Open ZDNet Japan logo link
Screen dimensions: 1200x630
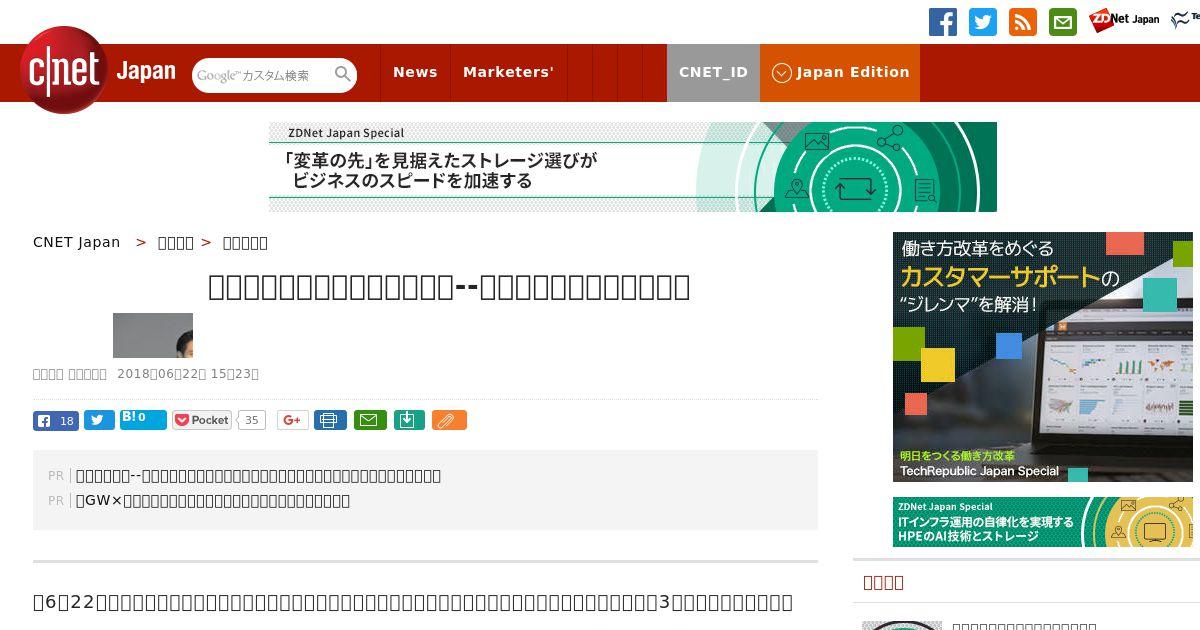pos(1124,19)
